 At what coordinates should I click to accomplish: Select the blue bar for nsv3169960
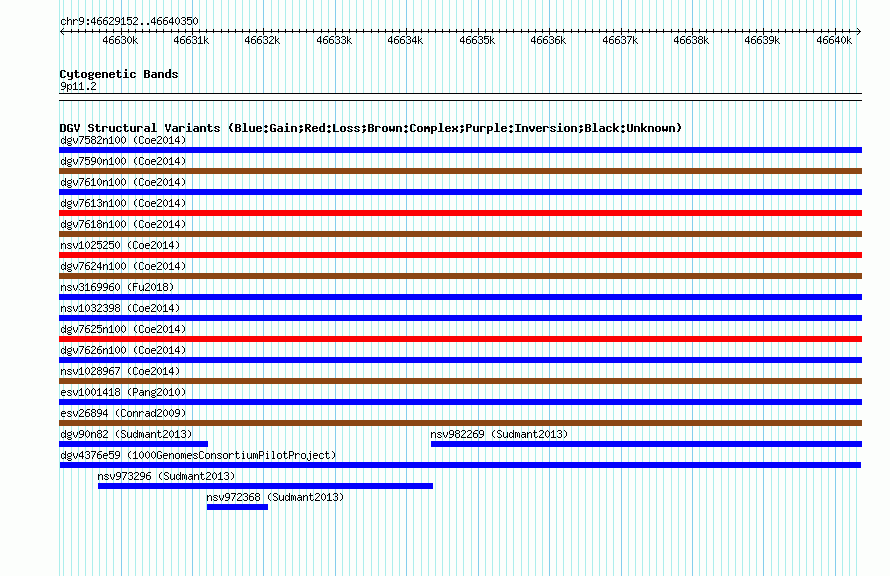pos(460,297)
